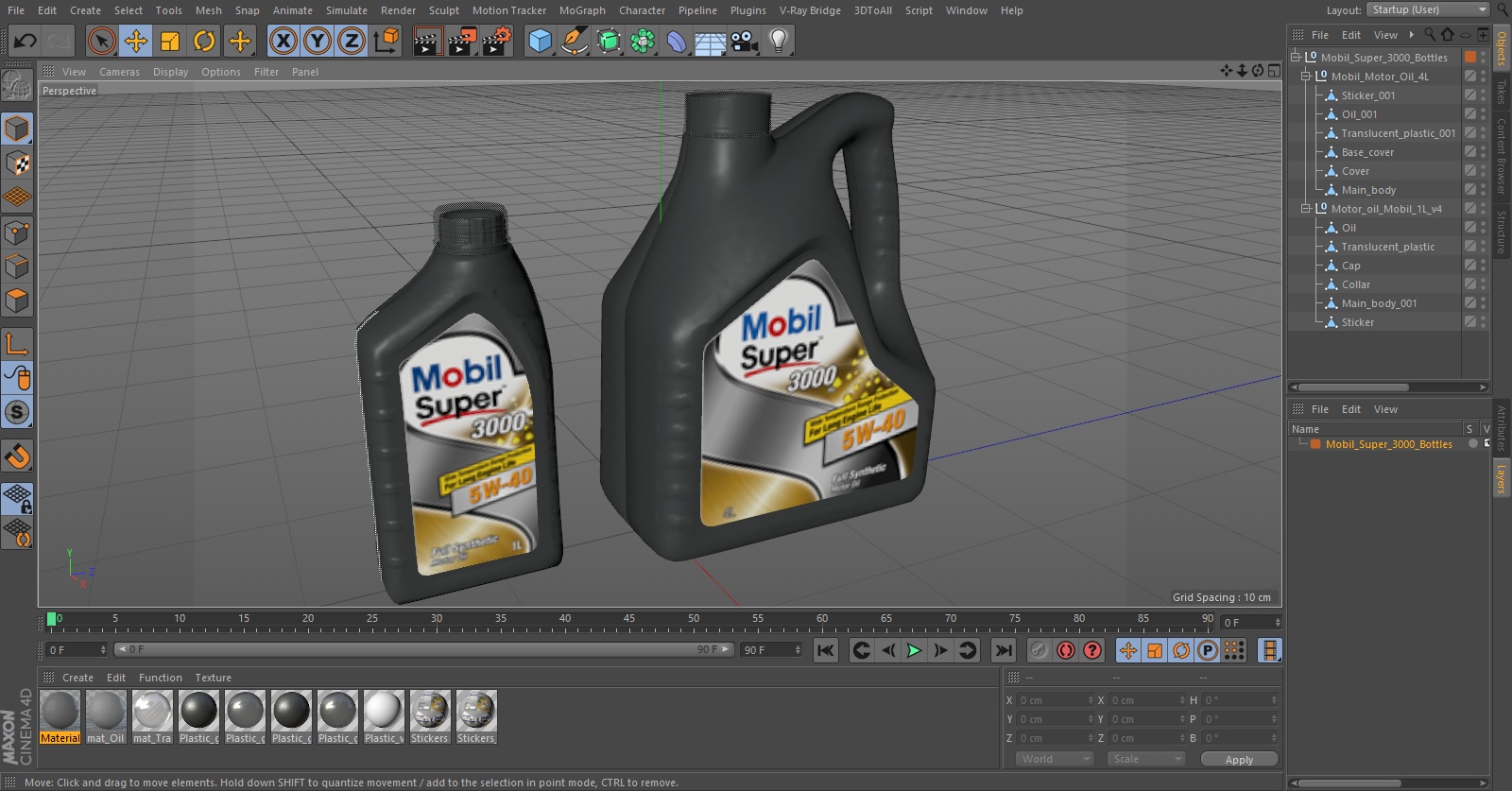
Task: Select the Live Selection tool
Action: point(102,41)
